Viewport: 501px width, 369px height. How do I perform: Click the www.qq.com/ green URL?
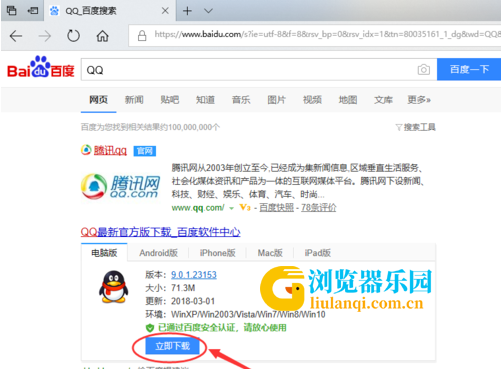click(x=198, y=208)
